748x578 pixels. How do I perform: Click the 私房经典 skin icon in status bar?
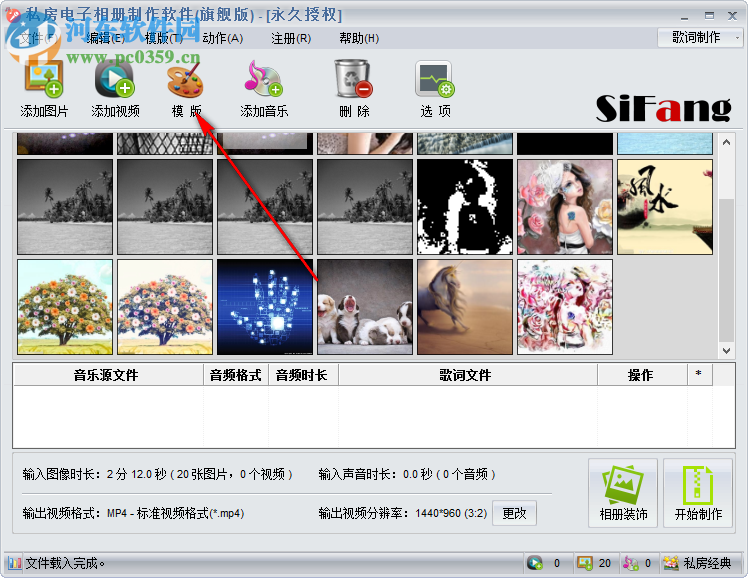tap(671, 563)
